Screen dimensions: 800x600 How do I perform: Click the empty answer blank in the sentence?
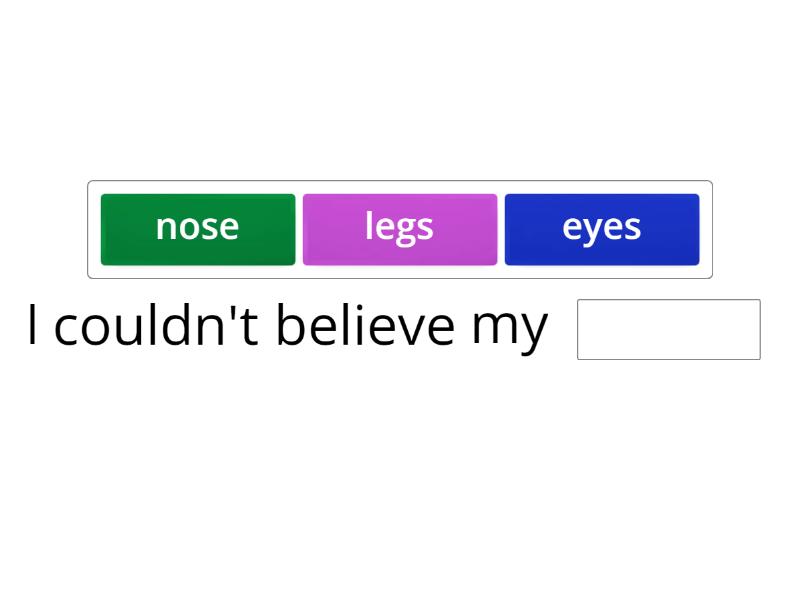tap(668, 330)
